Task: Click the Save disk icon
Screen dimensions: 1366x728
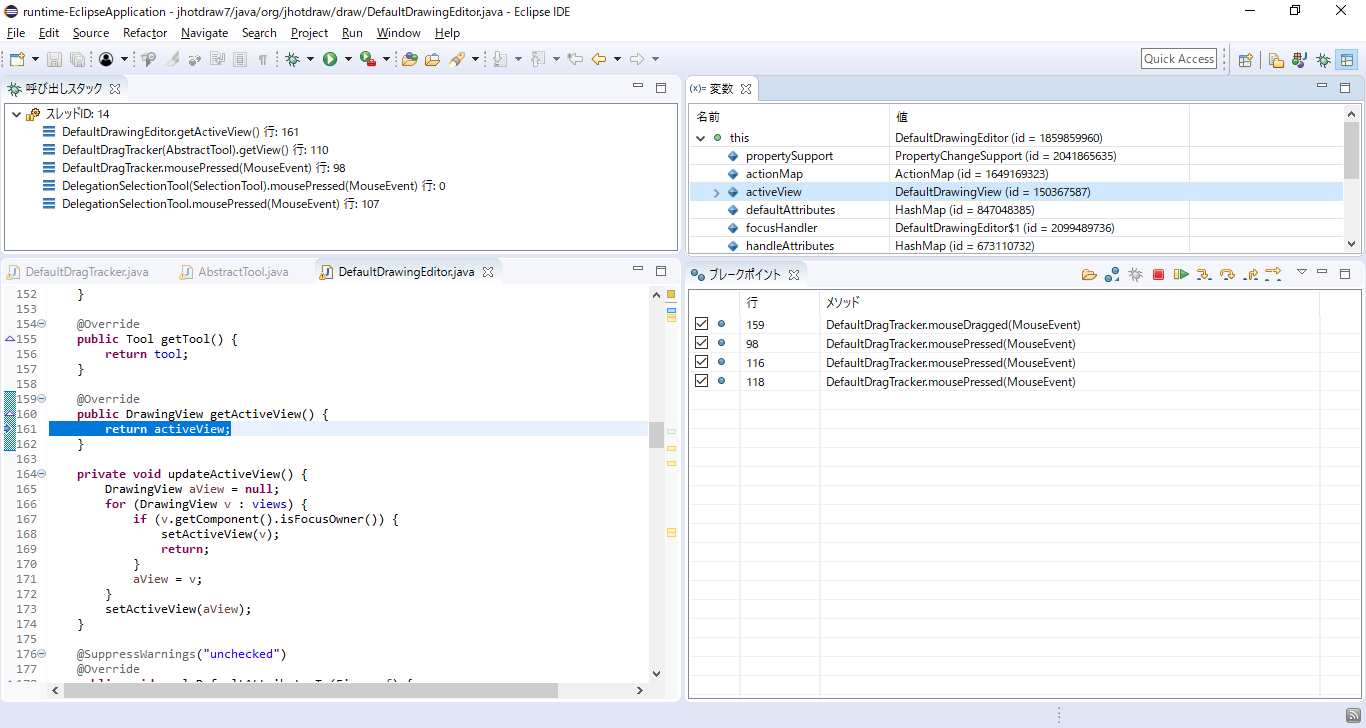Action: point(55,59)
